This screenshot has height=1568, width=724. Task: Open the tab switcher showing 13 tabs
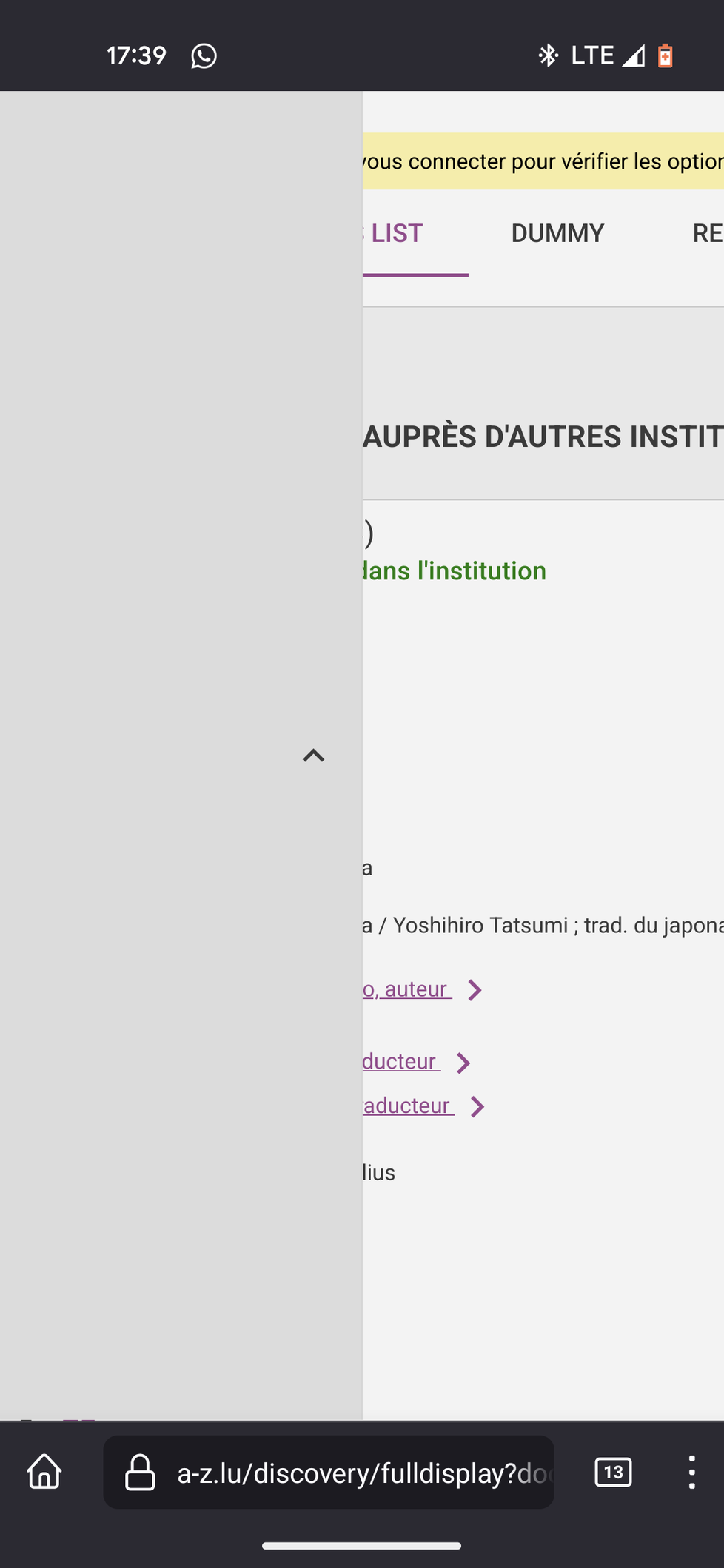(613, 1472)
